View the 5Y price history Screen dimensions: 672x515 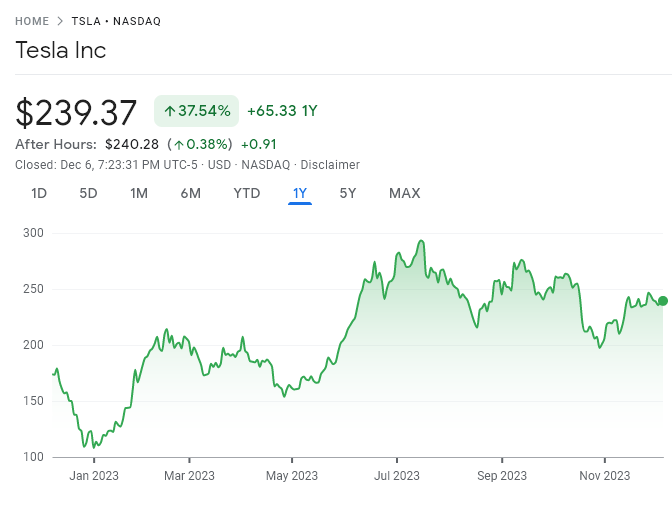(x=348, y=193)
